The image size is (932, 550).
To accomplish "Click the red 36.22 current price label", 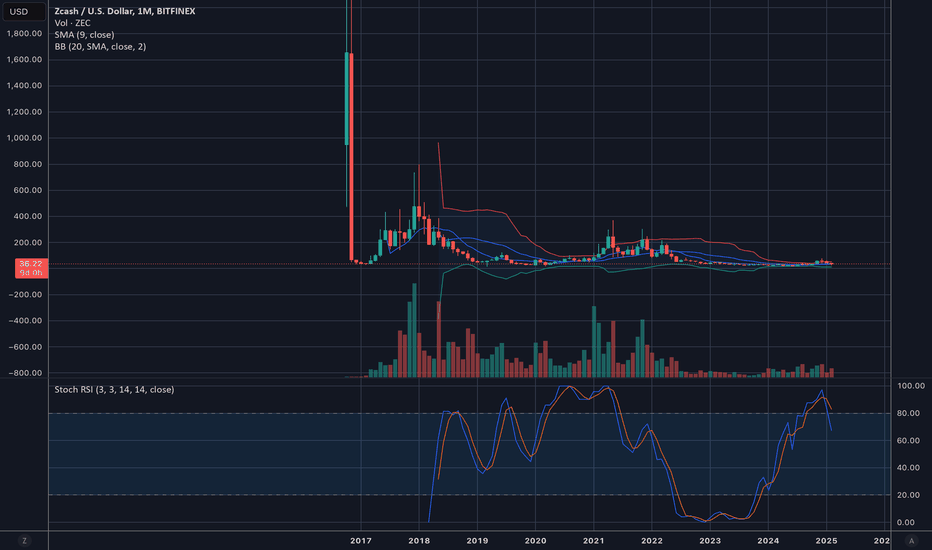I will pos(31,268).
